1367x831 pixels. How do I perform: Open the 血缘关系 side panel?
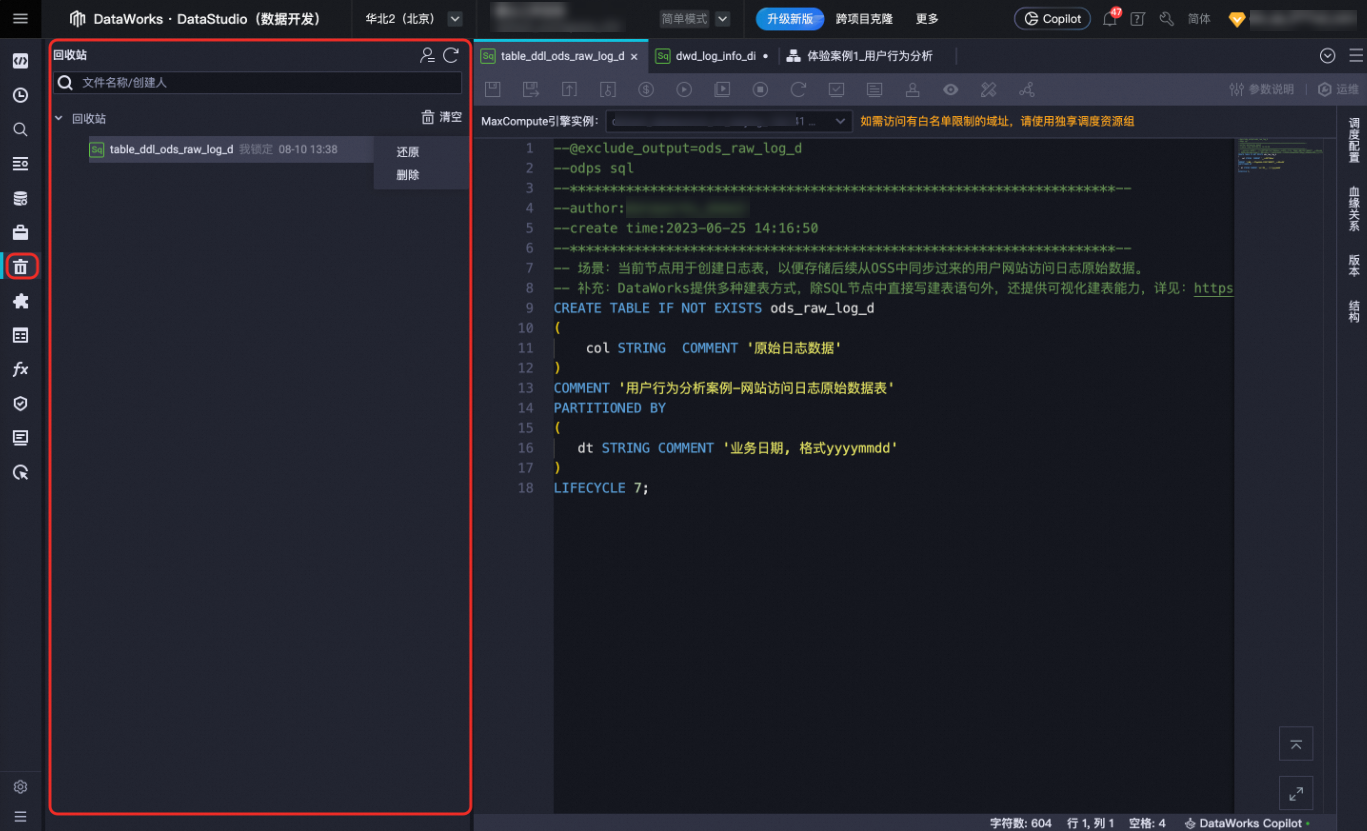pos(1353,209)
